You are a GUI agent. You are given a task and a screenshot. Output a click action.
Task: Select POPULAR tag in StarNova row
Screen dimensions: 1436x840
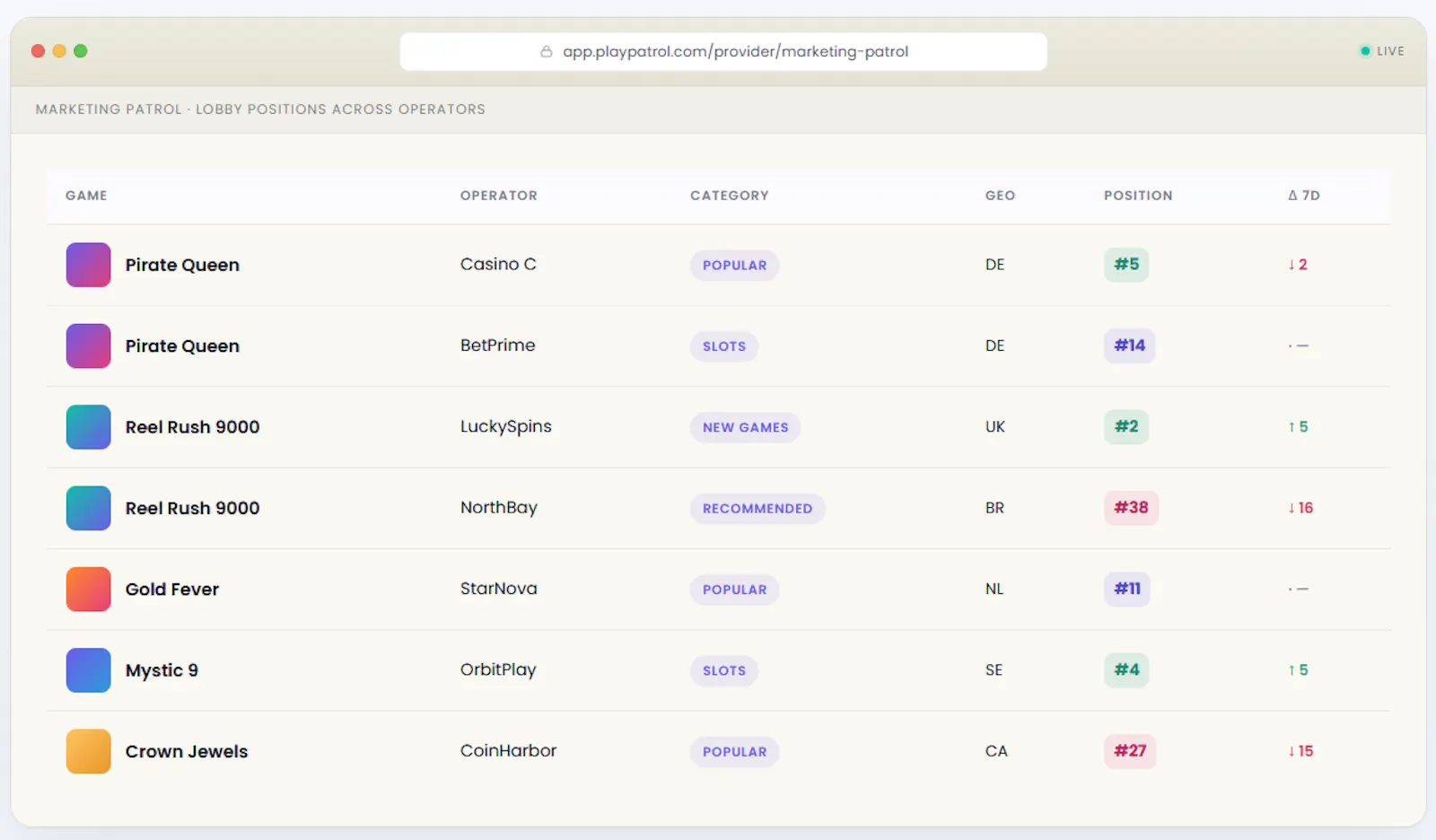tap(734, 590)
